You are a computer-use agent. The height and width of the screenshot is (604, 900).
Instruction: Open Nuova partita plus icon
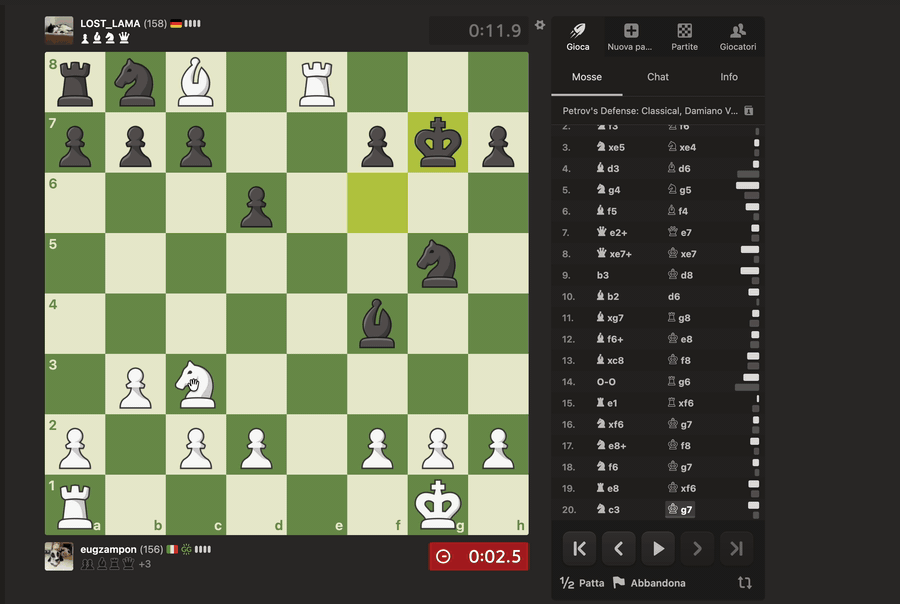click(x=630, y=37)
